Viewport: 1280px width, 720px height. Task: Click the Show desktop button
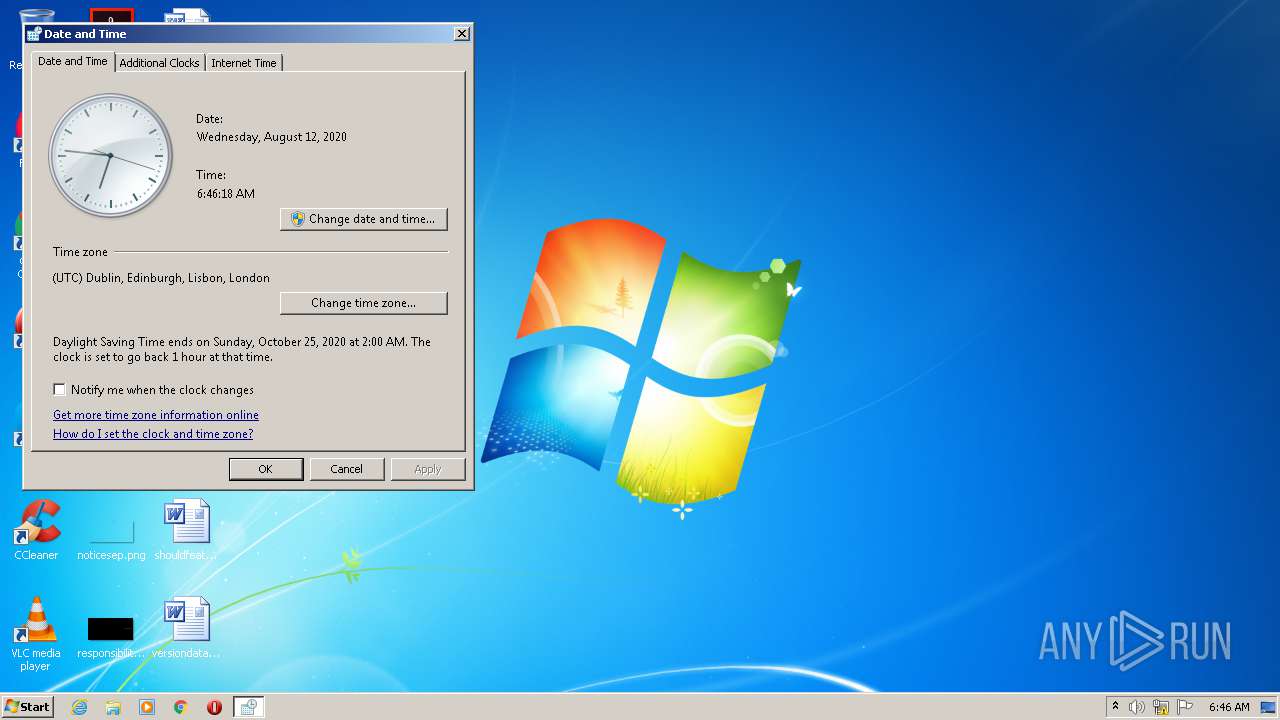pos(1269,707)
